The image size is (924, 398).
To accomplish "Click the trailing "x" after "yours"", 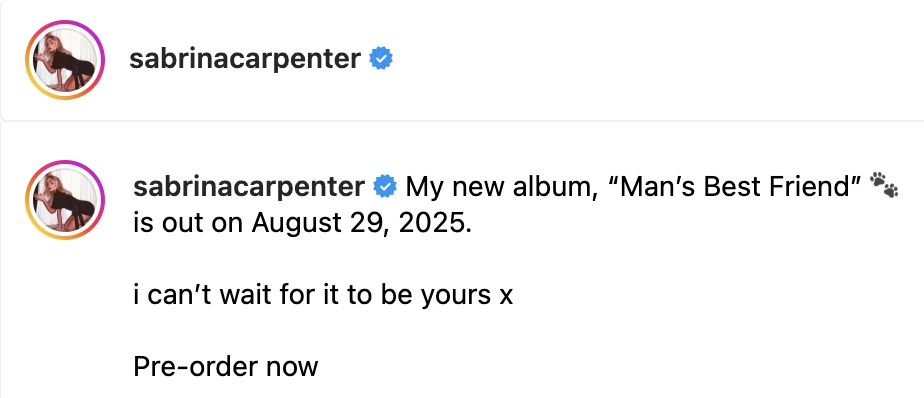I will point(506,297).
